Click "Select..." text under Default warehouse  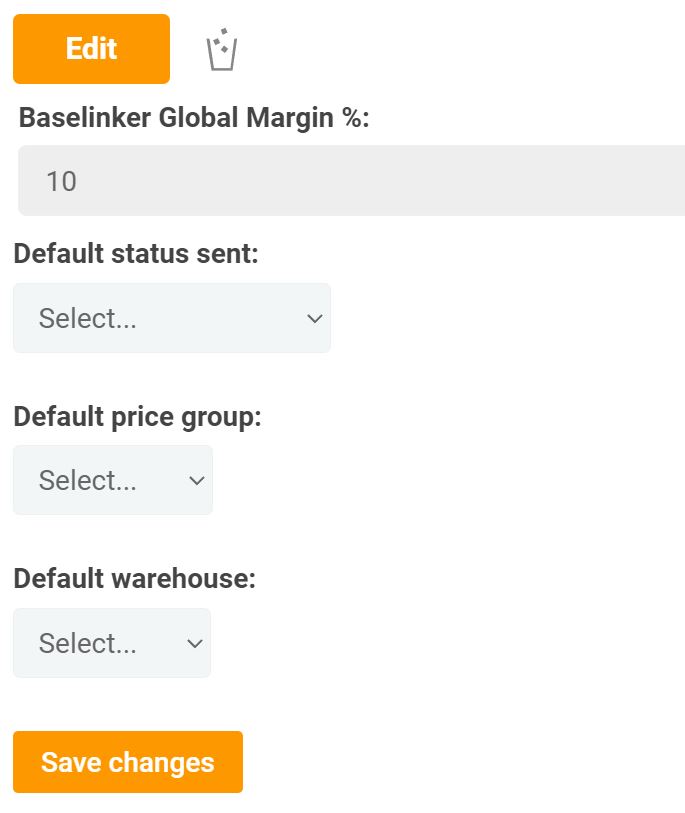point(88,644)
